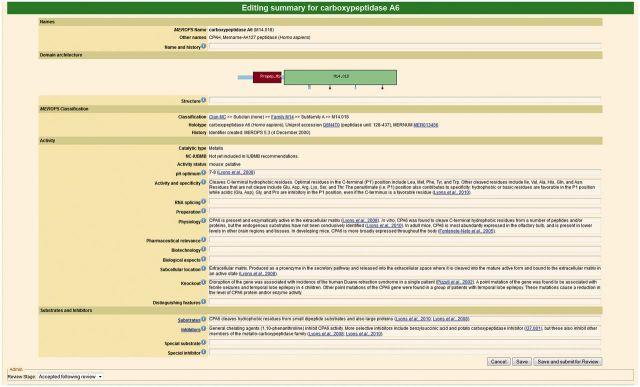The image size is (640, 387).
Task: Click the info icon beside Preparation
Action: coord(203,211)
